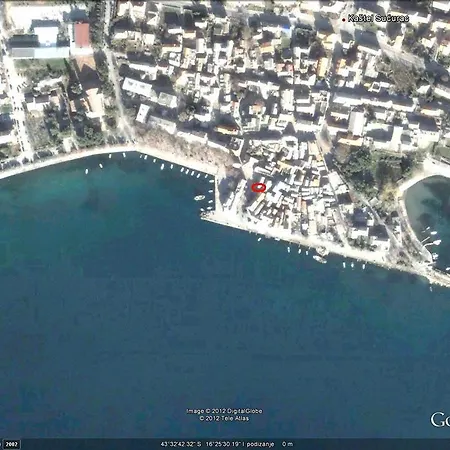Click the longitude 16°25'30.19" readout
The height and width of the screenshot is (450, 450).
225,444
